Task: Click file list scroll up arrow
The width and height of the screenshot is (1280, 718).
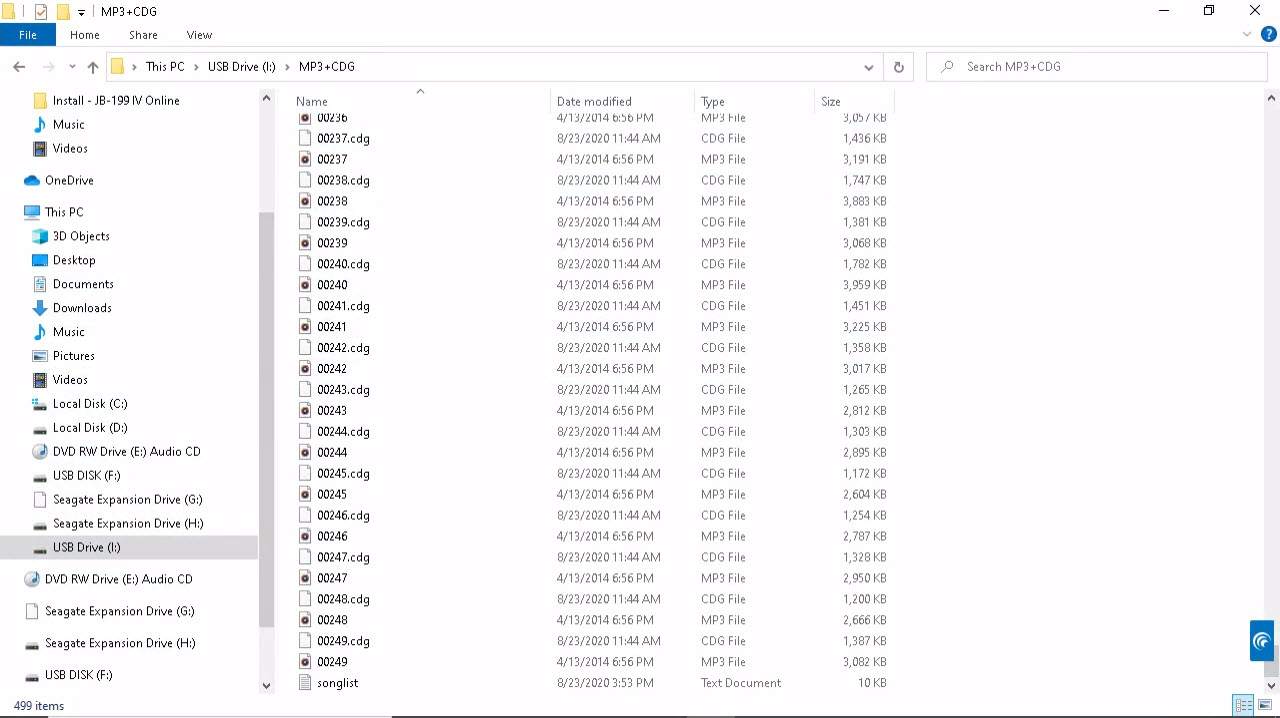Action: tap(1271, 98)
